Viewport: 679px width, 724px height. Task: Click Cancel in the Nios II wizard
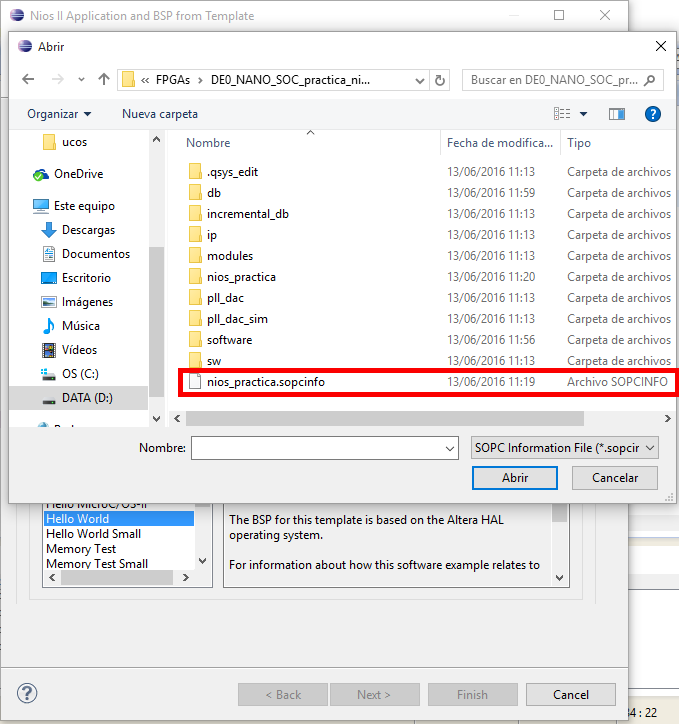(x=571, y=694)
